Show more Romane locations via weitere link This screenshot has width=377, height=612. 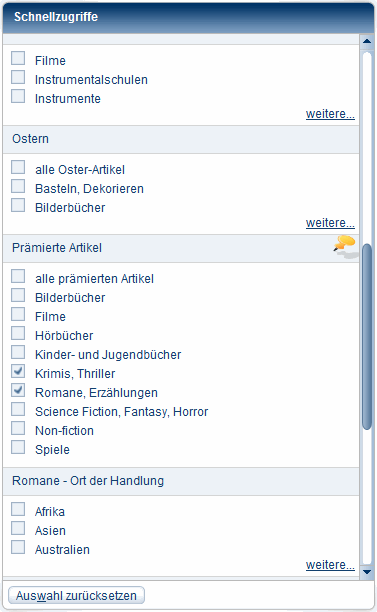[330, 565]
